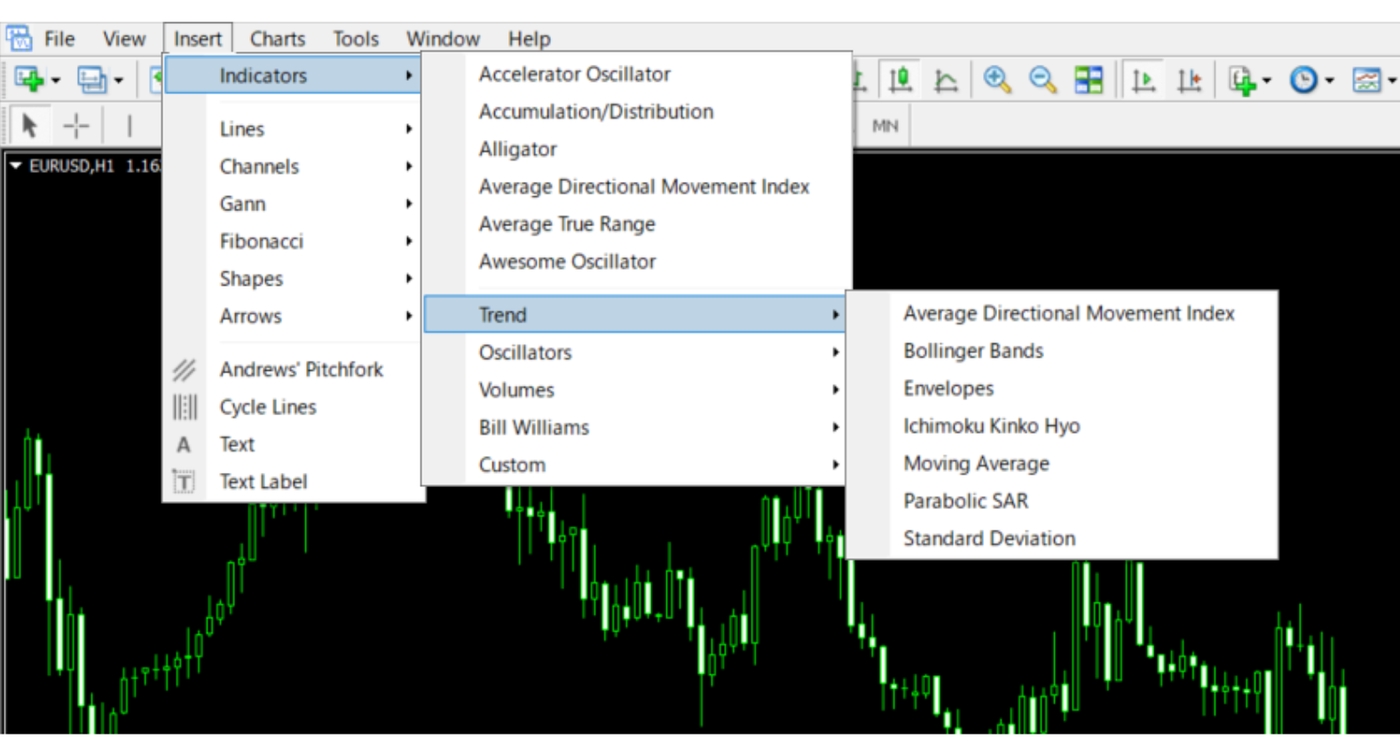Select the MN timeframe button
This screenshot has width=1400, height=747.
pos(884,126)
